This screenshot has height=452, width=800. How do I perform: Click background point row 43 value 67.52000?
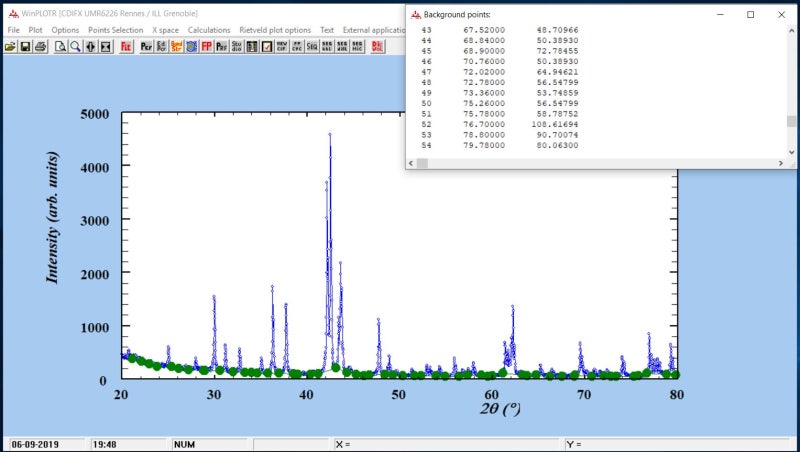[x=484, y=30]
